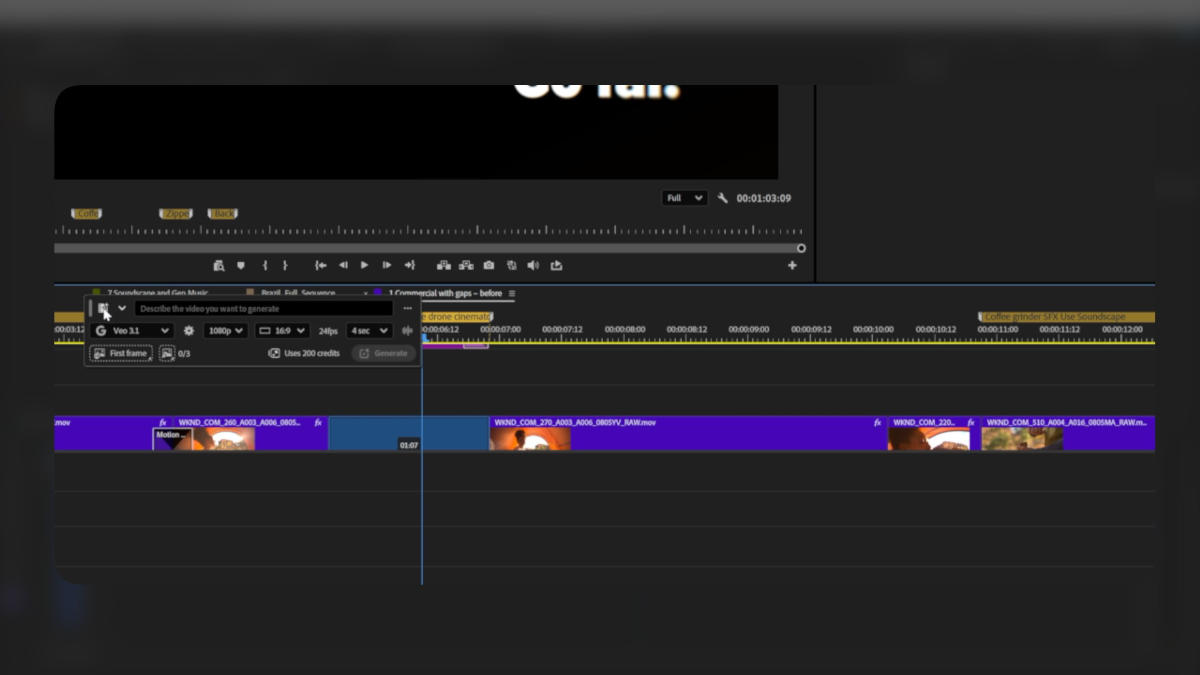Select '1 Commercial with gaps – before' tab
1200x675 pixels.
point(445,293)
